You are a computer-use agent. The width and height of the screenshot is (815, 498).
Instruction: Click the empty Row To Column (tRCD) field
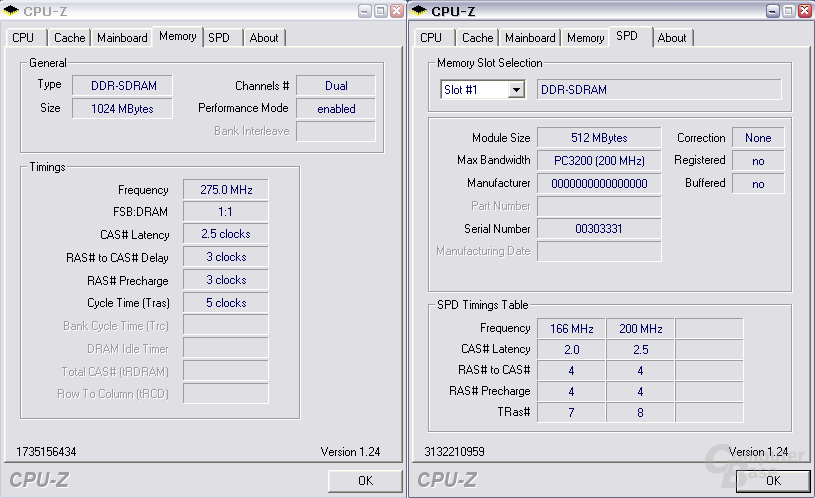coord(226,394)
